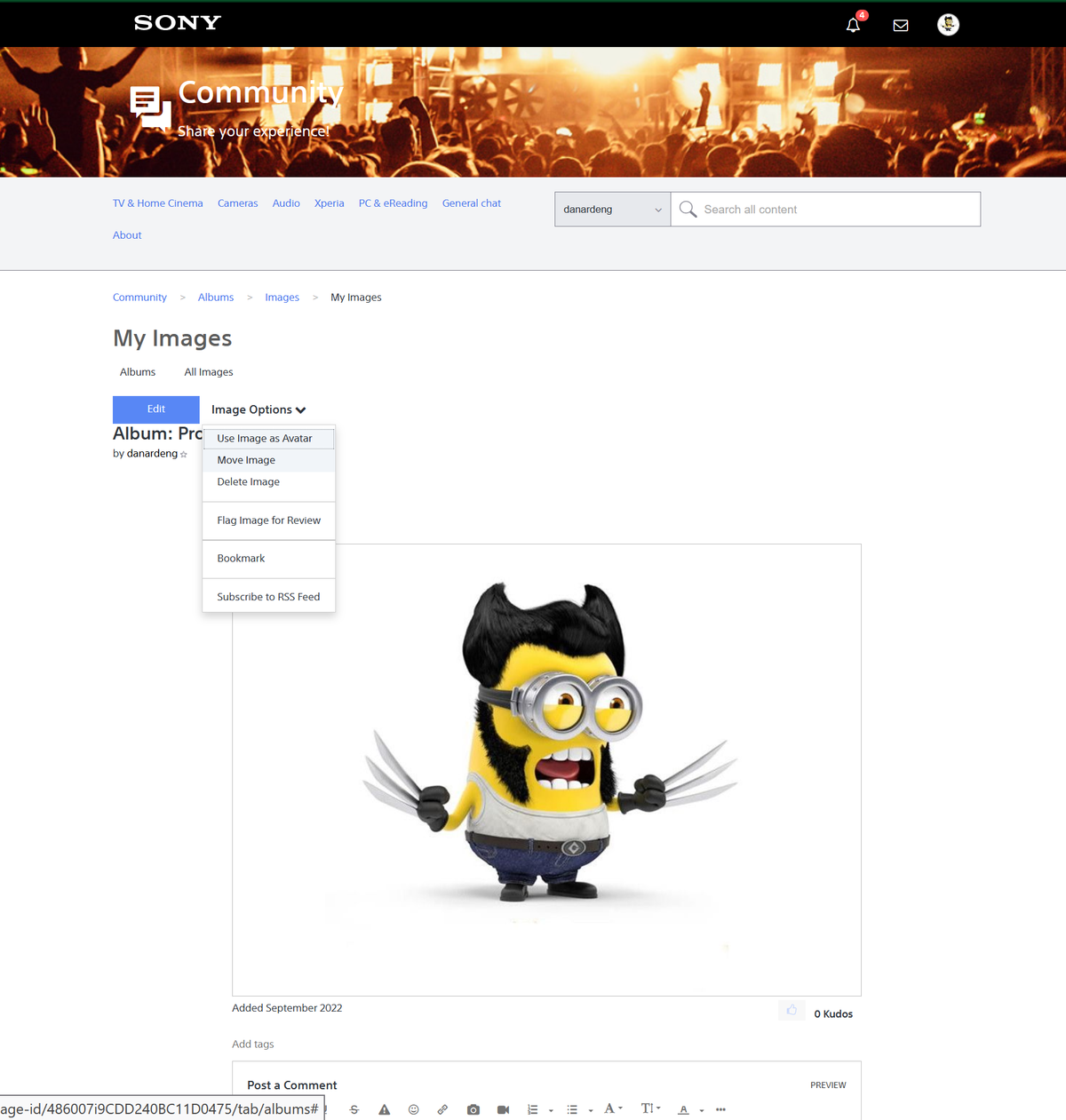Insert a photo via the camera icon
1066x1120 pixels.
pos(473,1108)
